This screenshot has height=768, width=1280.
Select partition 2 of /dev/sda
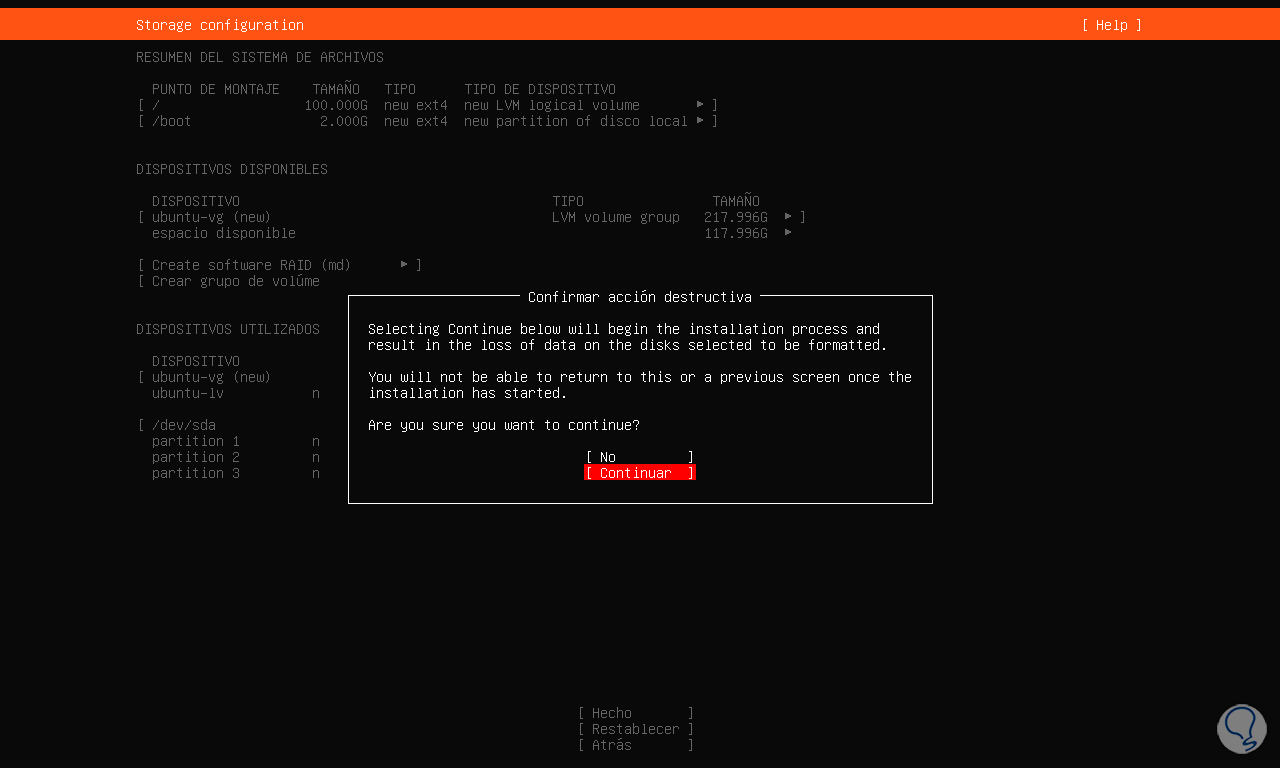pyautogui.click(x=196, y=457)
